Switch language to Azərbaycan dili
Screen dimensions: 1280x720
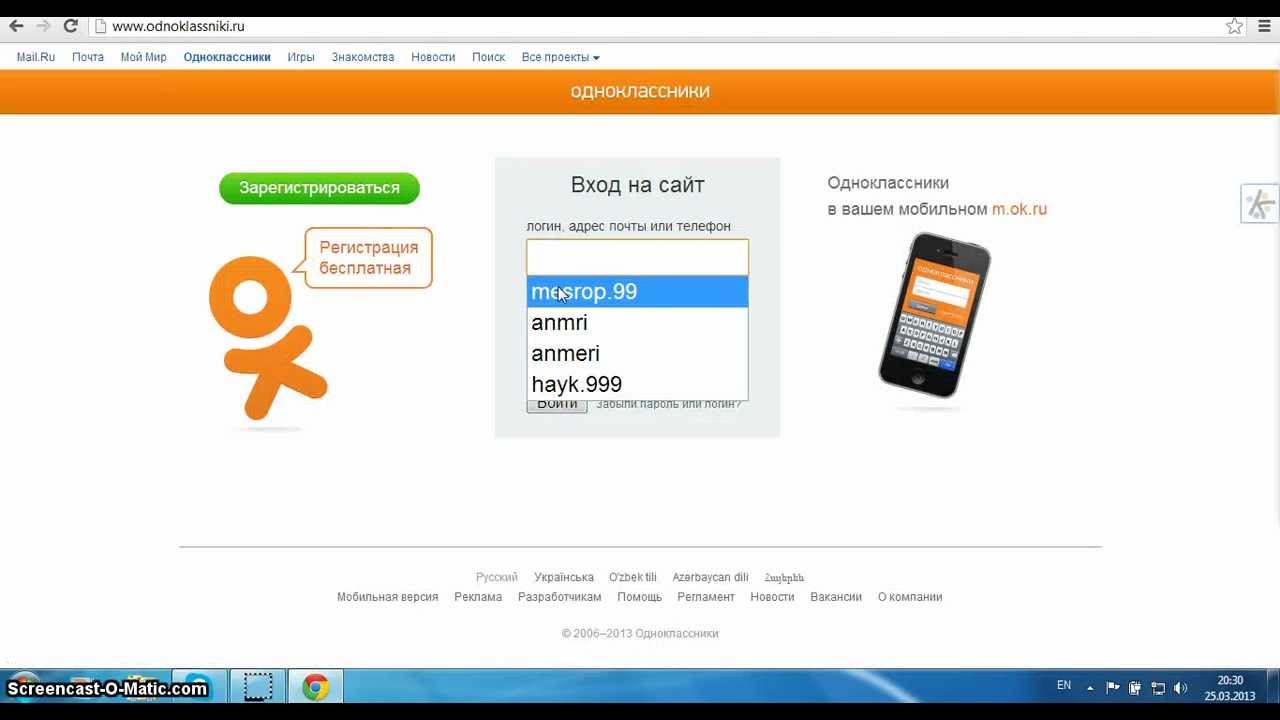(710, 577)
